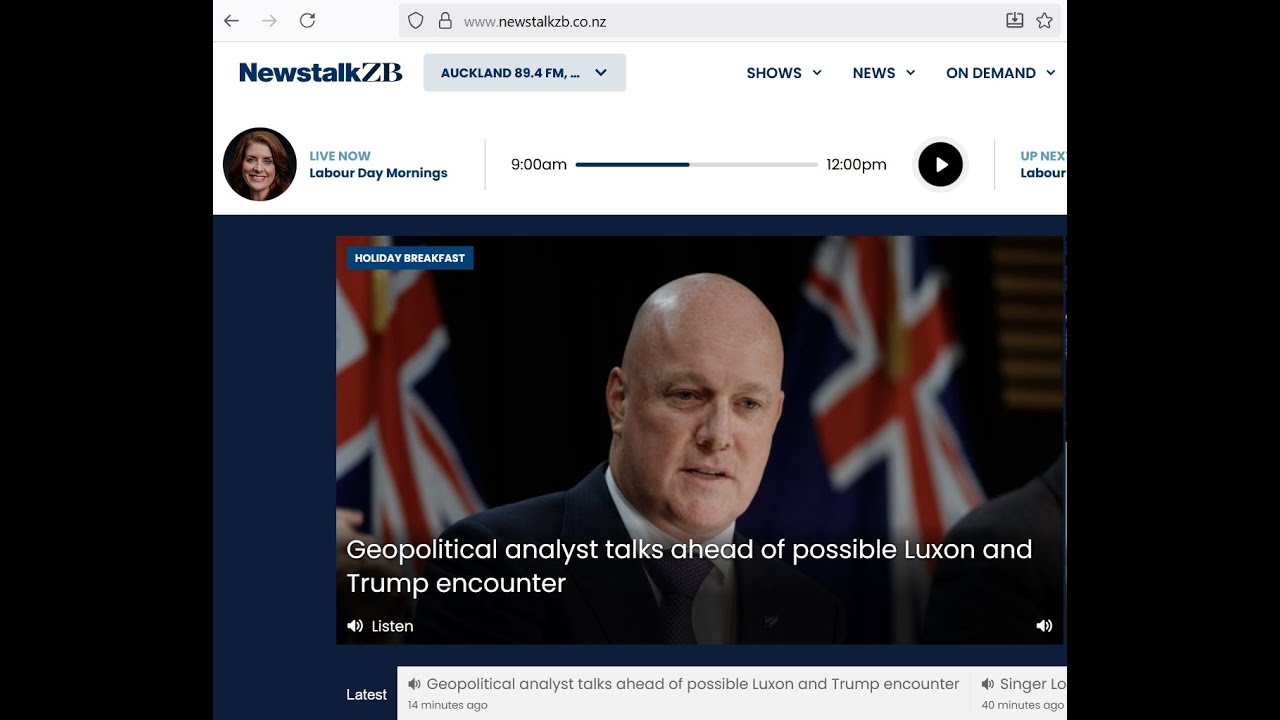Click the browser back arrow
This screenshot has height=720, width=1280.
232,21
